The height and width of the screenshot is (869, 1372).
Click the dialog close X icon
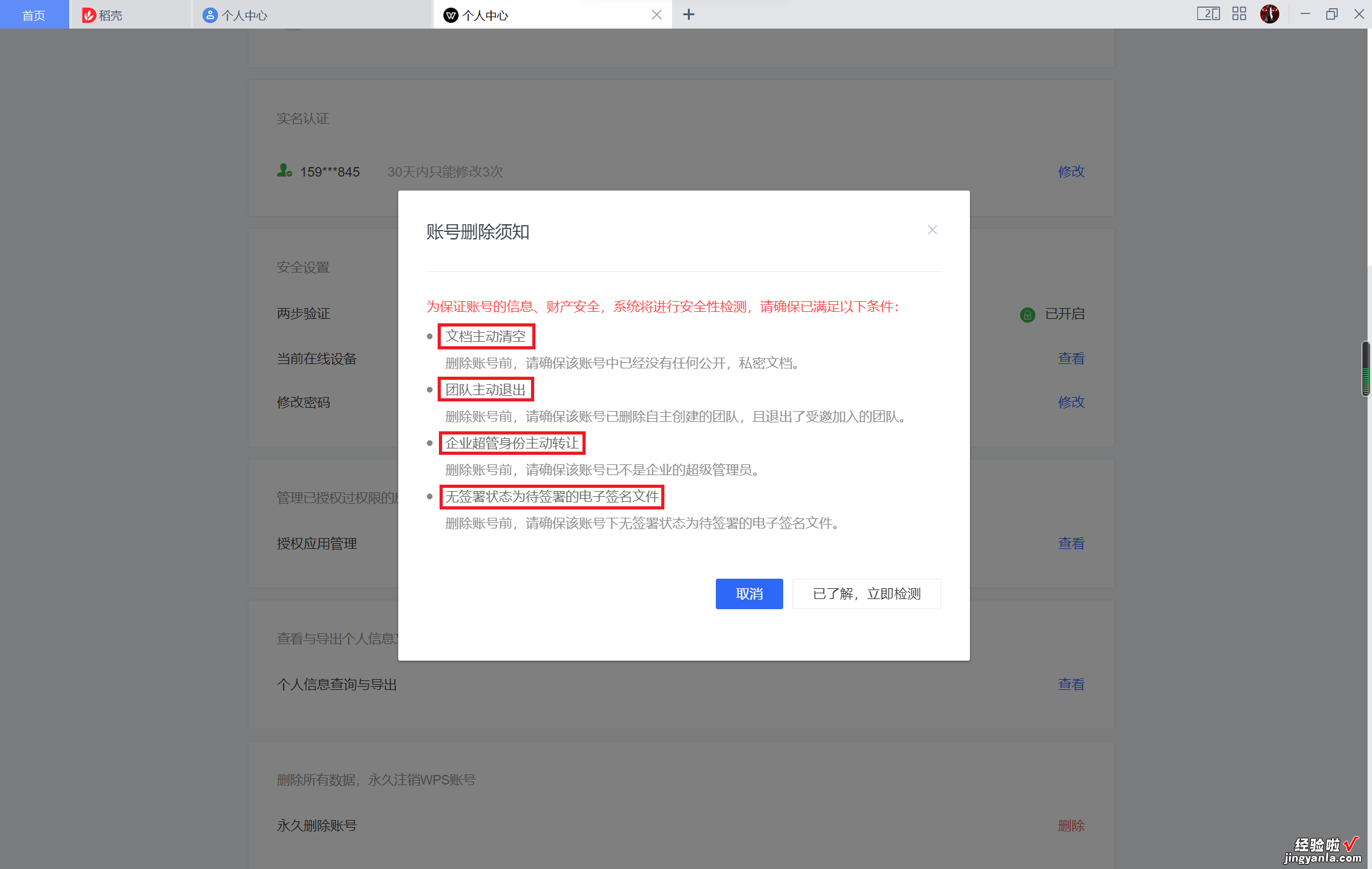931,231
